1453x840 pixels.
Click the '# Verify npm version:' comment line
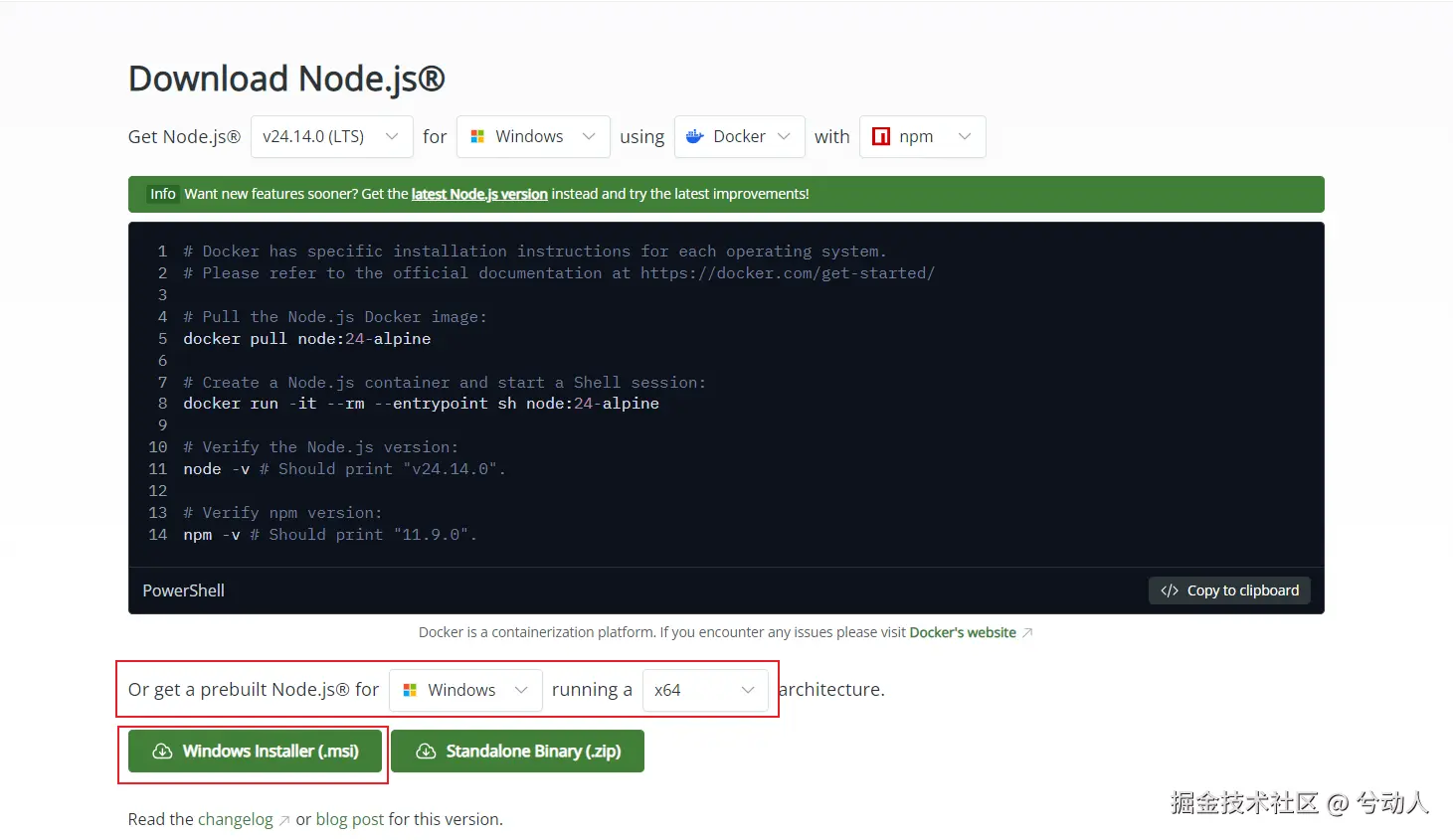pyautogui.click(x=282, y=513)
